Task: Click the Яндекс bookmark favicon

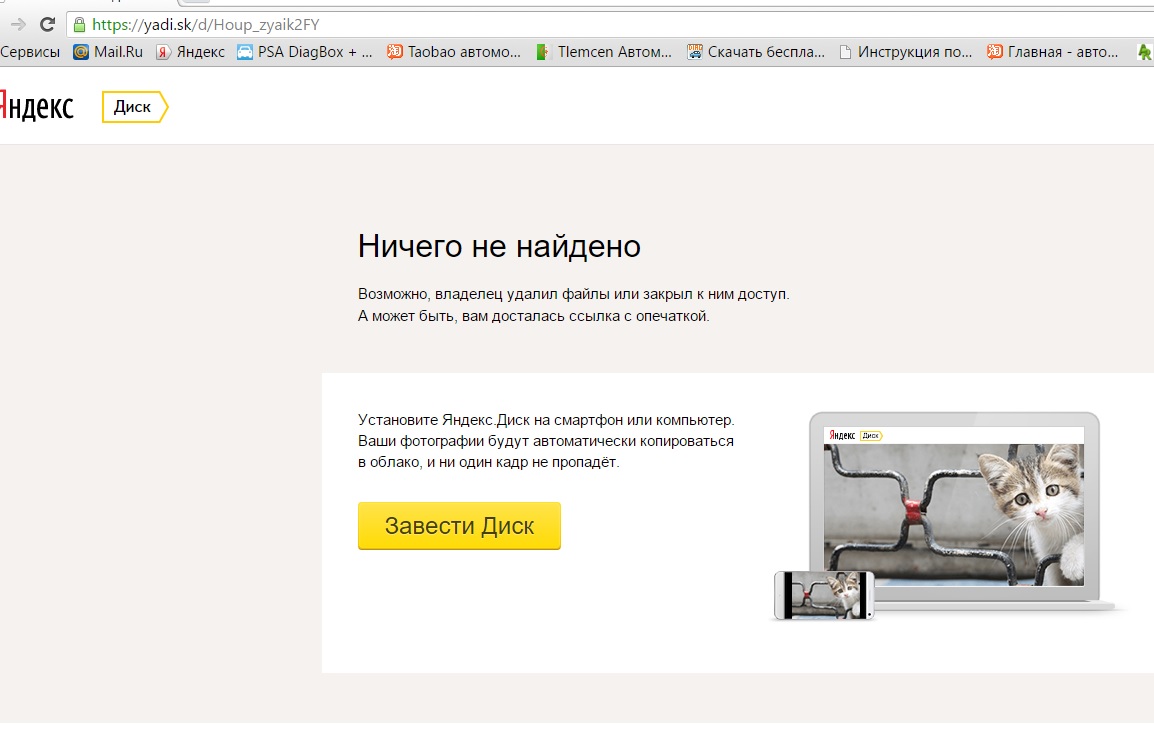Action: coord(163,52)
